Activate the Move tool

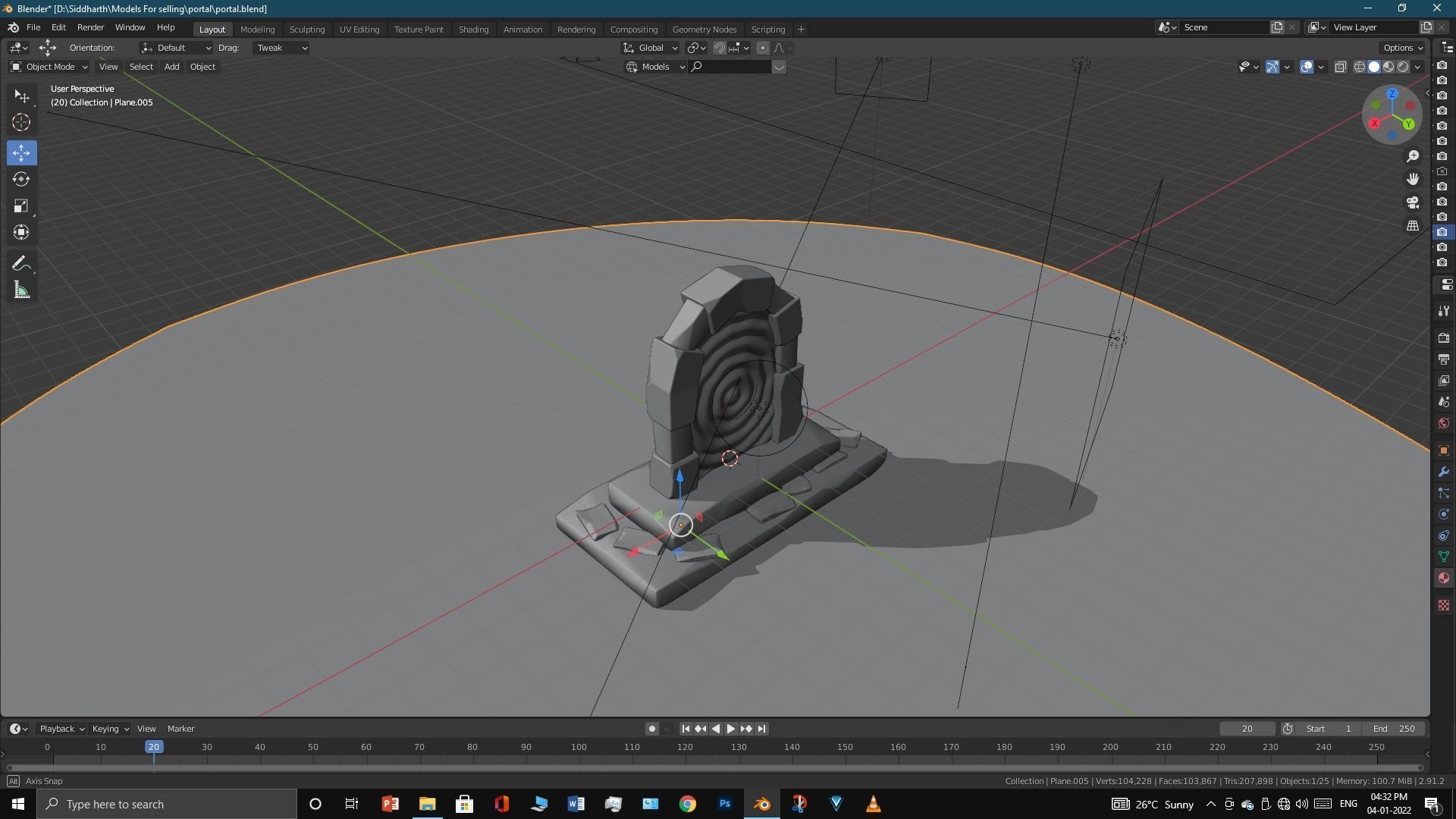21,152
